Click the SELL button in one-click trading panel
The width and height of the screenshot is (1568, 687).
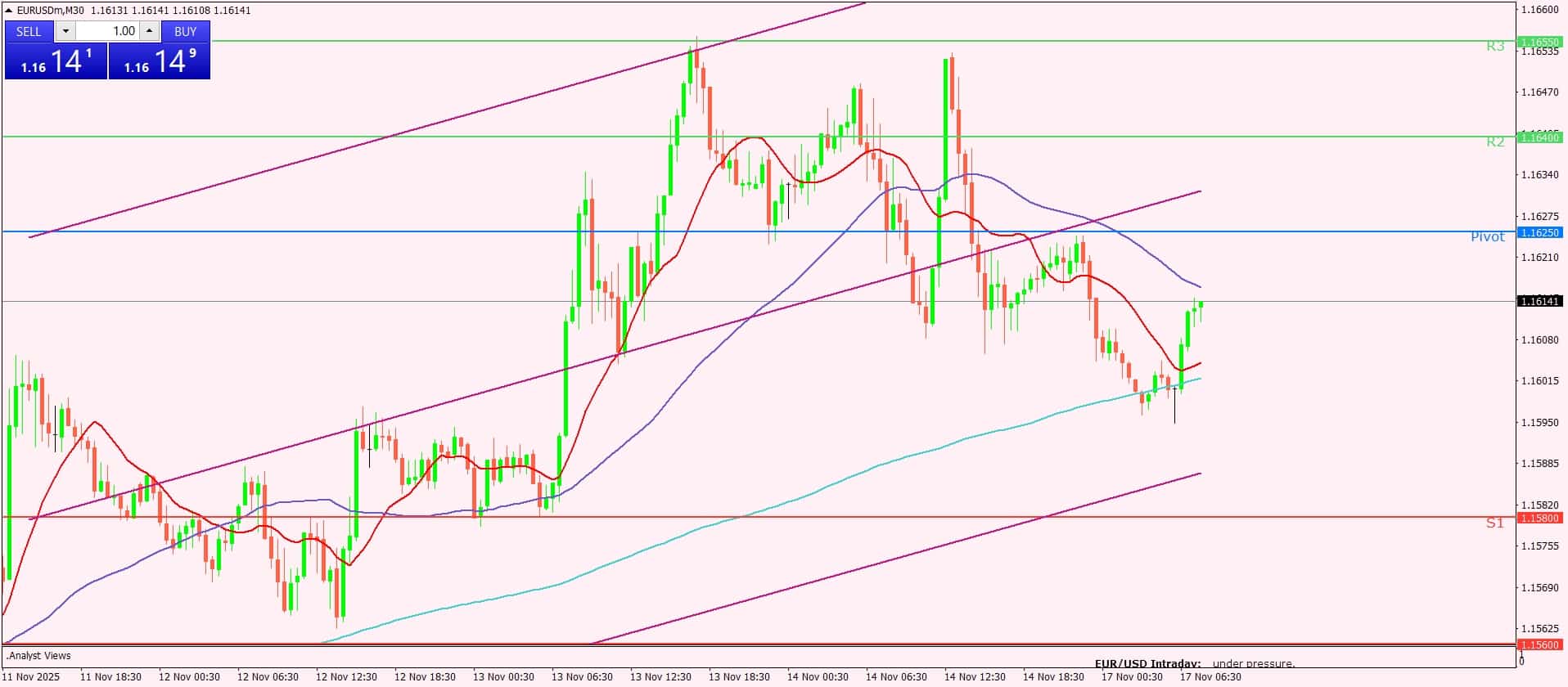[29, 31]
